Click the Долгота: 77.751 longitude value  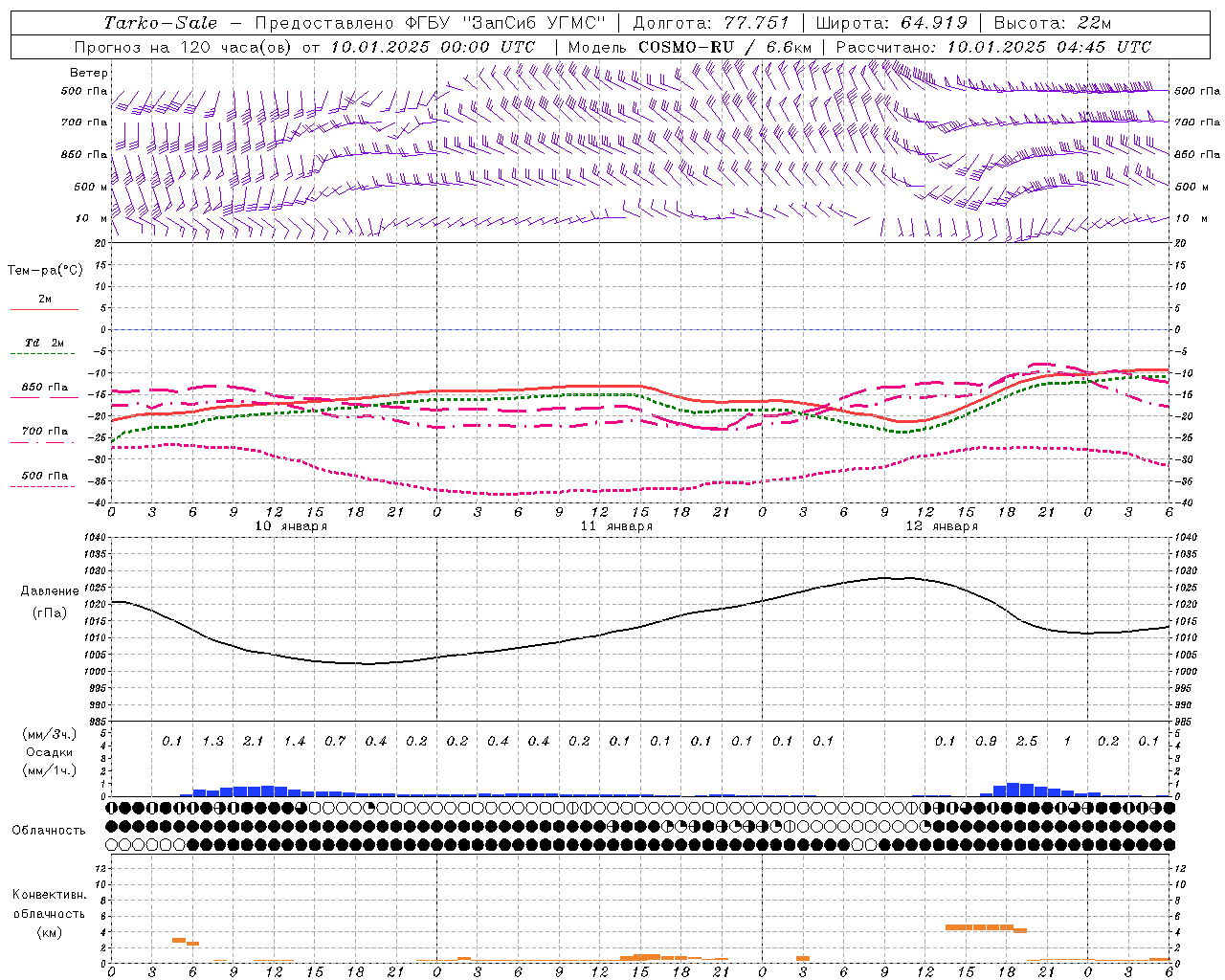[x=711, y=23]
